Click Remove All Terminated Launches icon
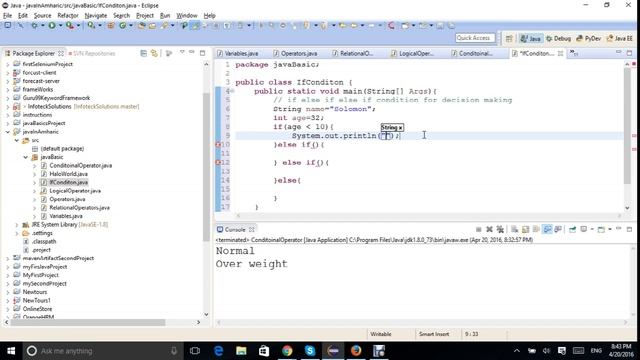The height and width of the screenshot is (360, 640). click(500, 229)
